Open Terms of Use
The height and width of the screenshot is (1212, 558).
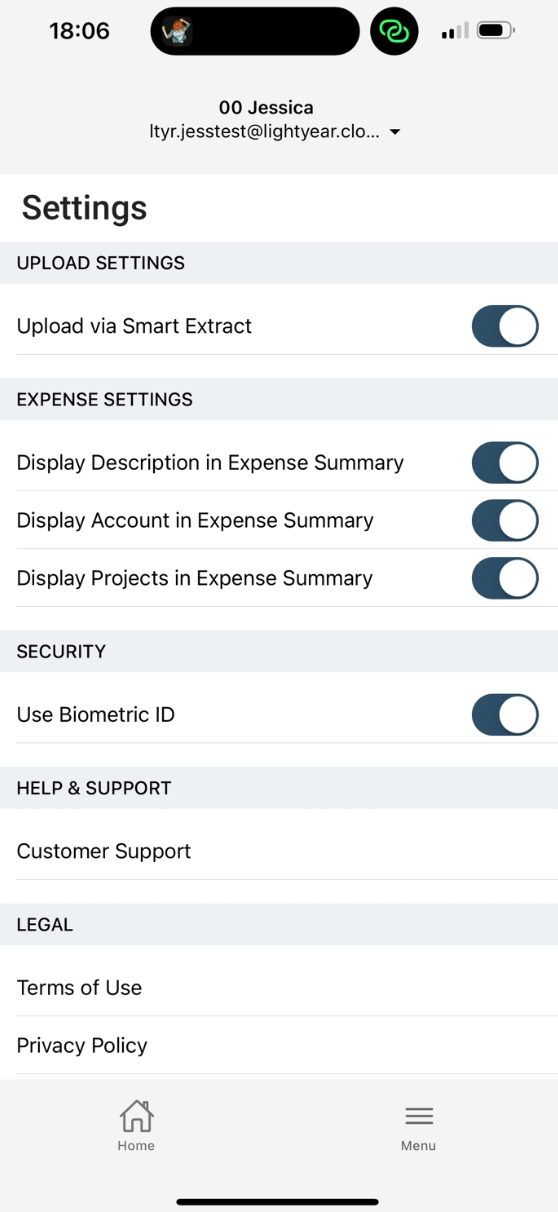279,988
